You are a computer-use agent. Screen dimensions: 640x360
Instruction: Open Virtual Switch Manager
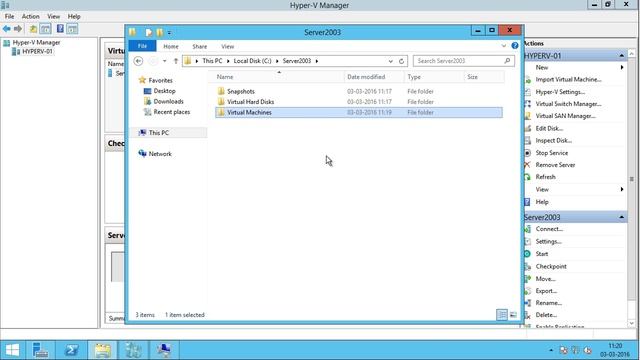click(x=568, y=104)
